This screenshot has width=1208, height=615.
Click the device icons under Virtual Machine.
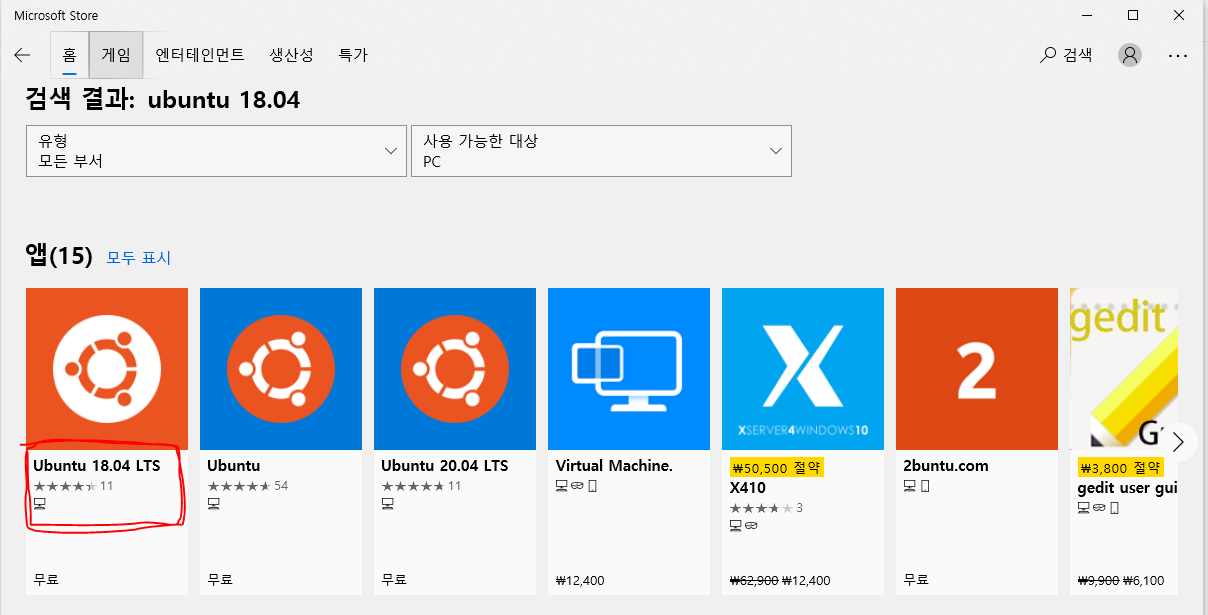[x=576, y=486]
